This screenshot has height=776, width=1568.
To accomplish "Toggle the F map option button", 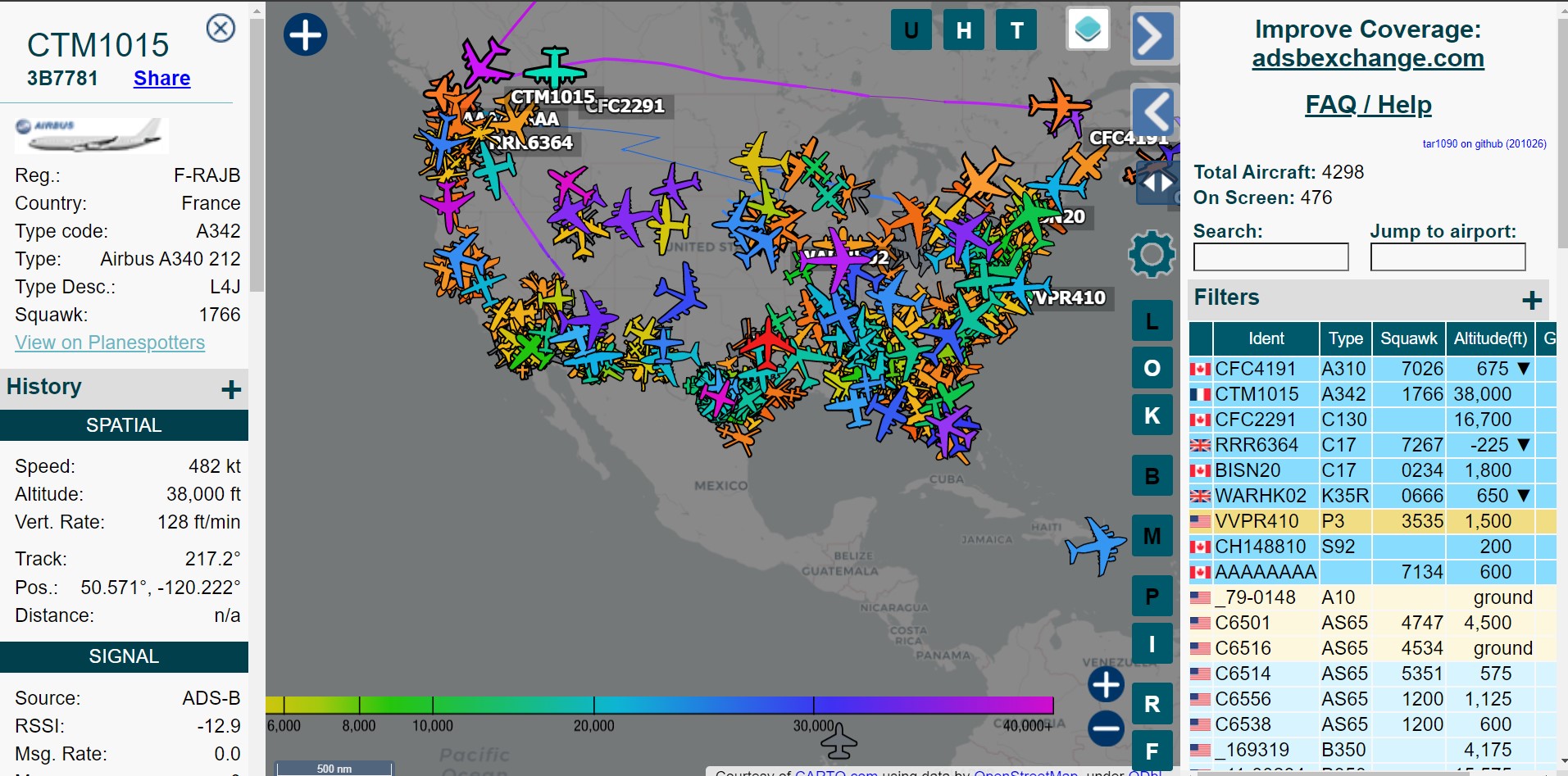I will click(1152, 751).
